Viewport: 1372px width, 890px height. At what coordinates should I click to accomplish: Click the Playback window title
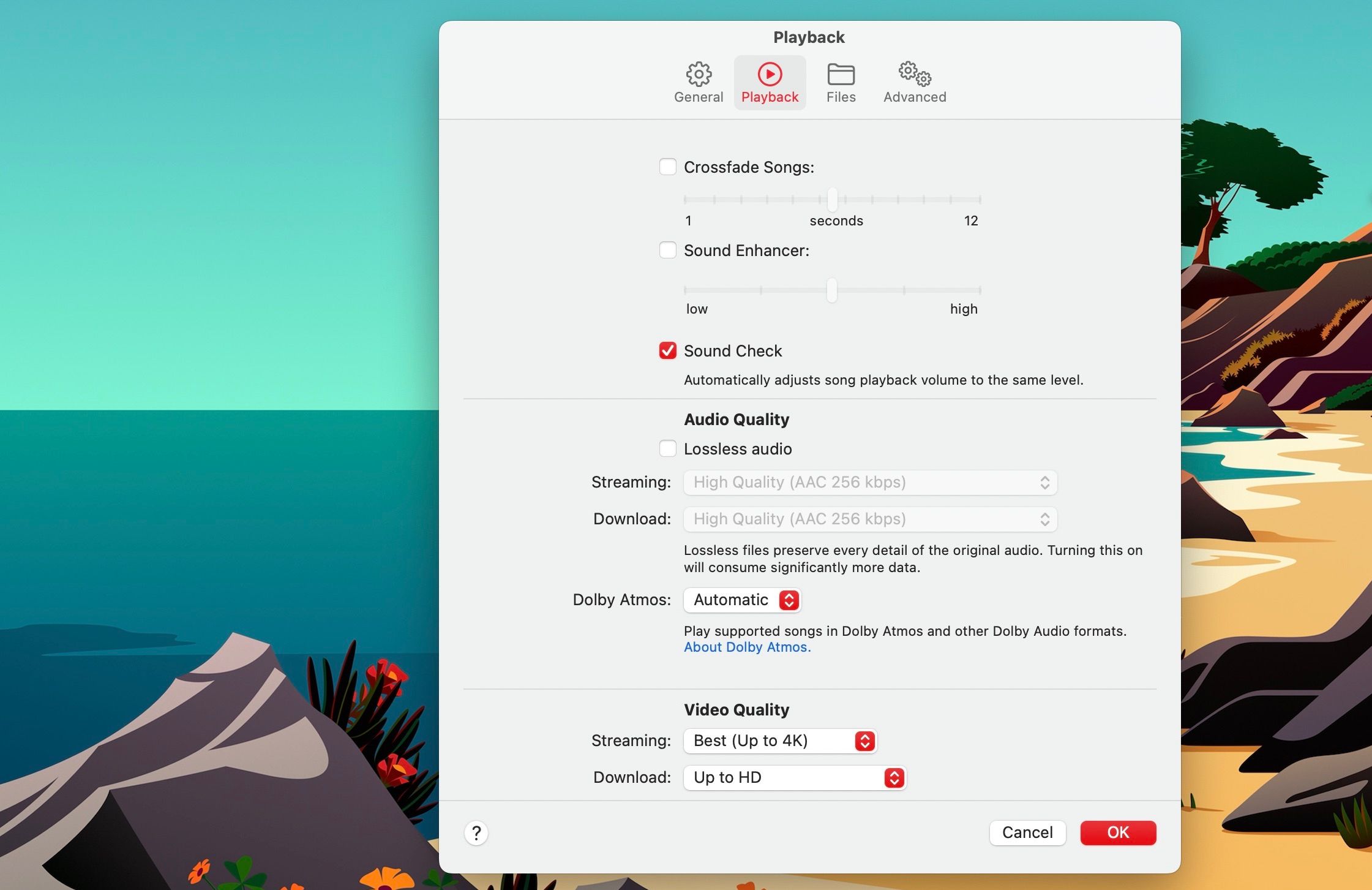(x=809, y=37)
